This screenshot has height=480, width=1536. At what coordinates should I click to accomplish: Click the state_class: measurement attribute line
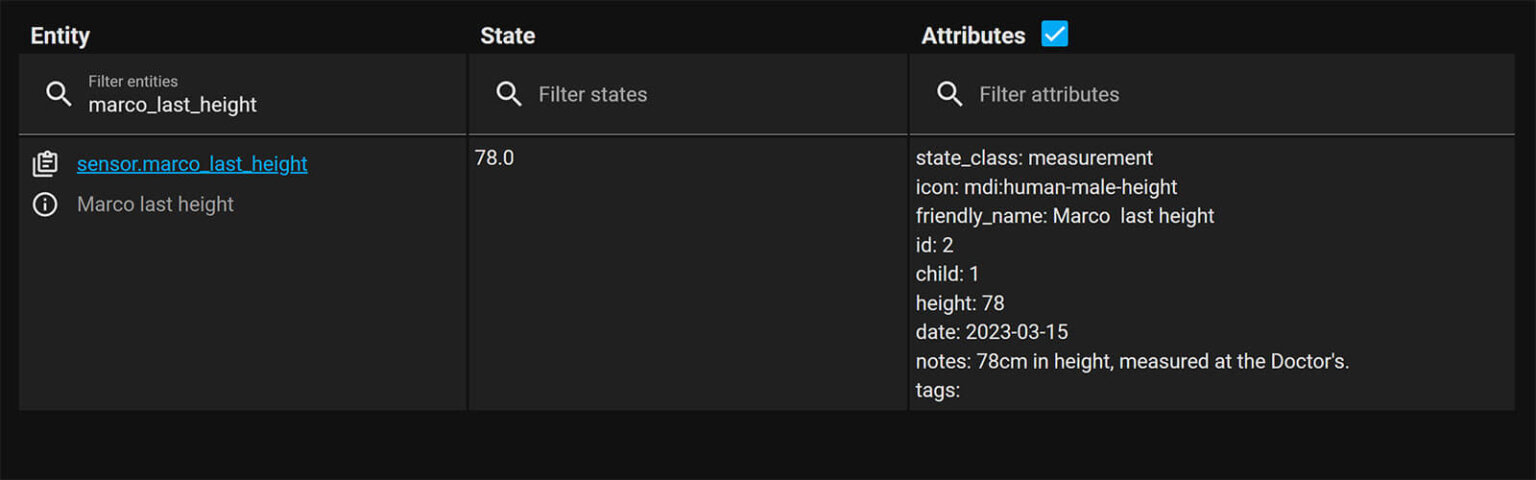[1034, 158]
